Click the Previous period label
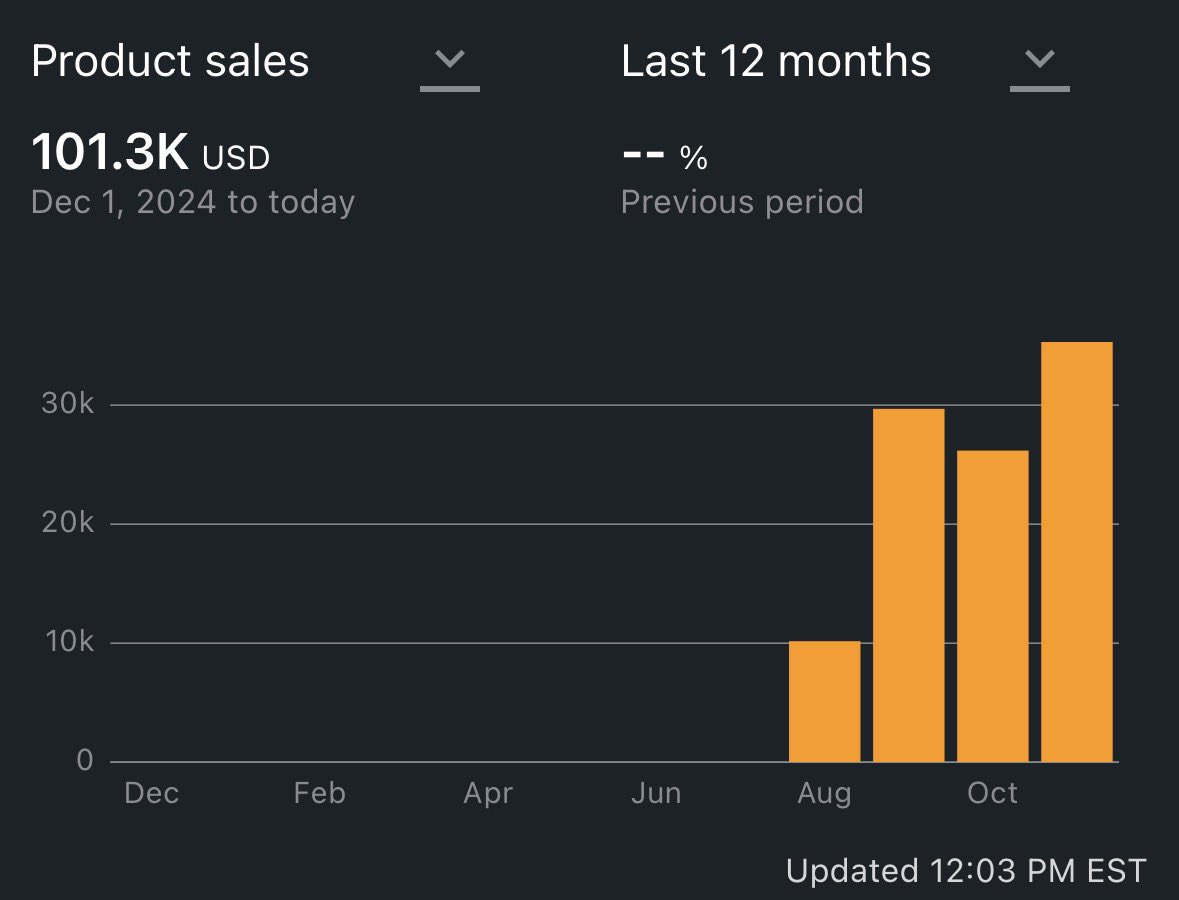Image resolution: width=1179 pixels, height=900 pixels. [x=742, y=202]
